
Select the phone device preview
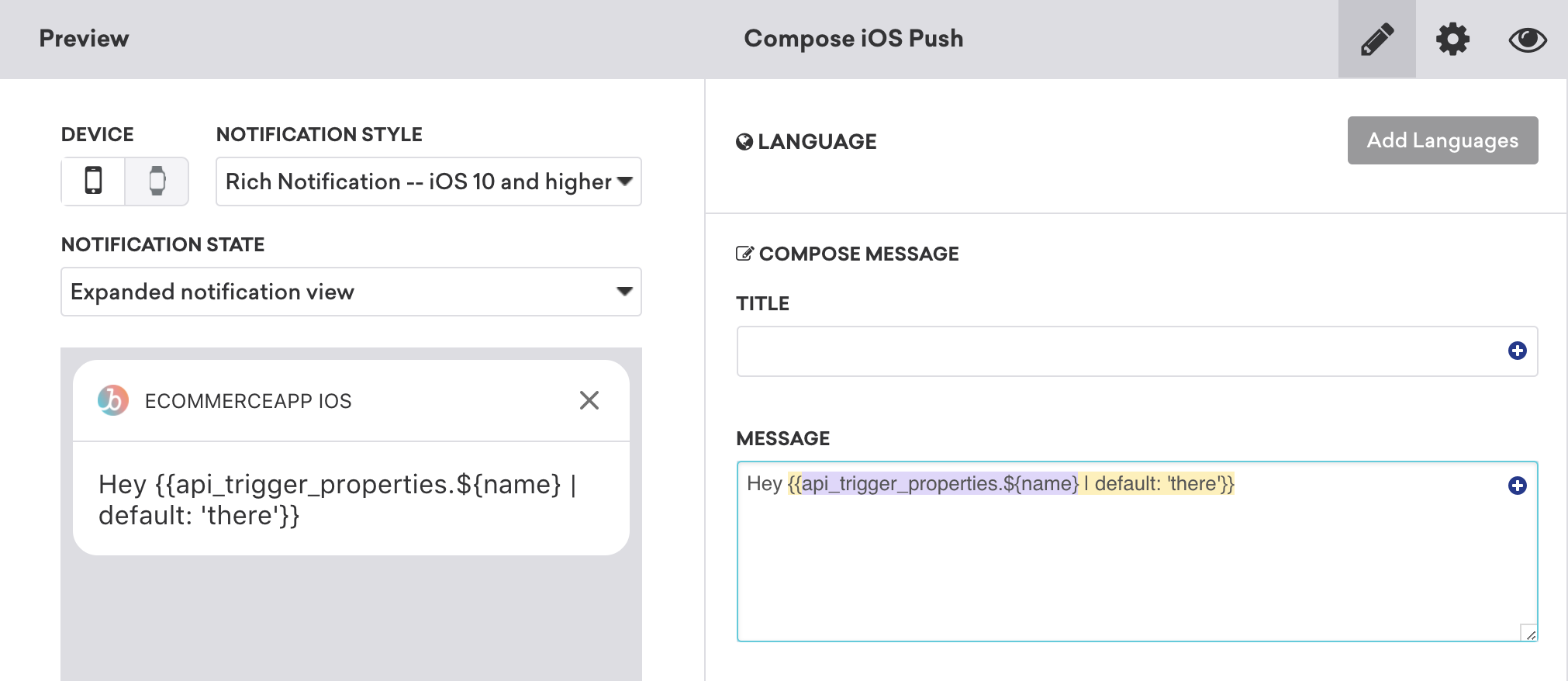point(93,181)
